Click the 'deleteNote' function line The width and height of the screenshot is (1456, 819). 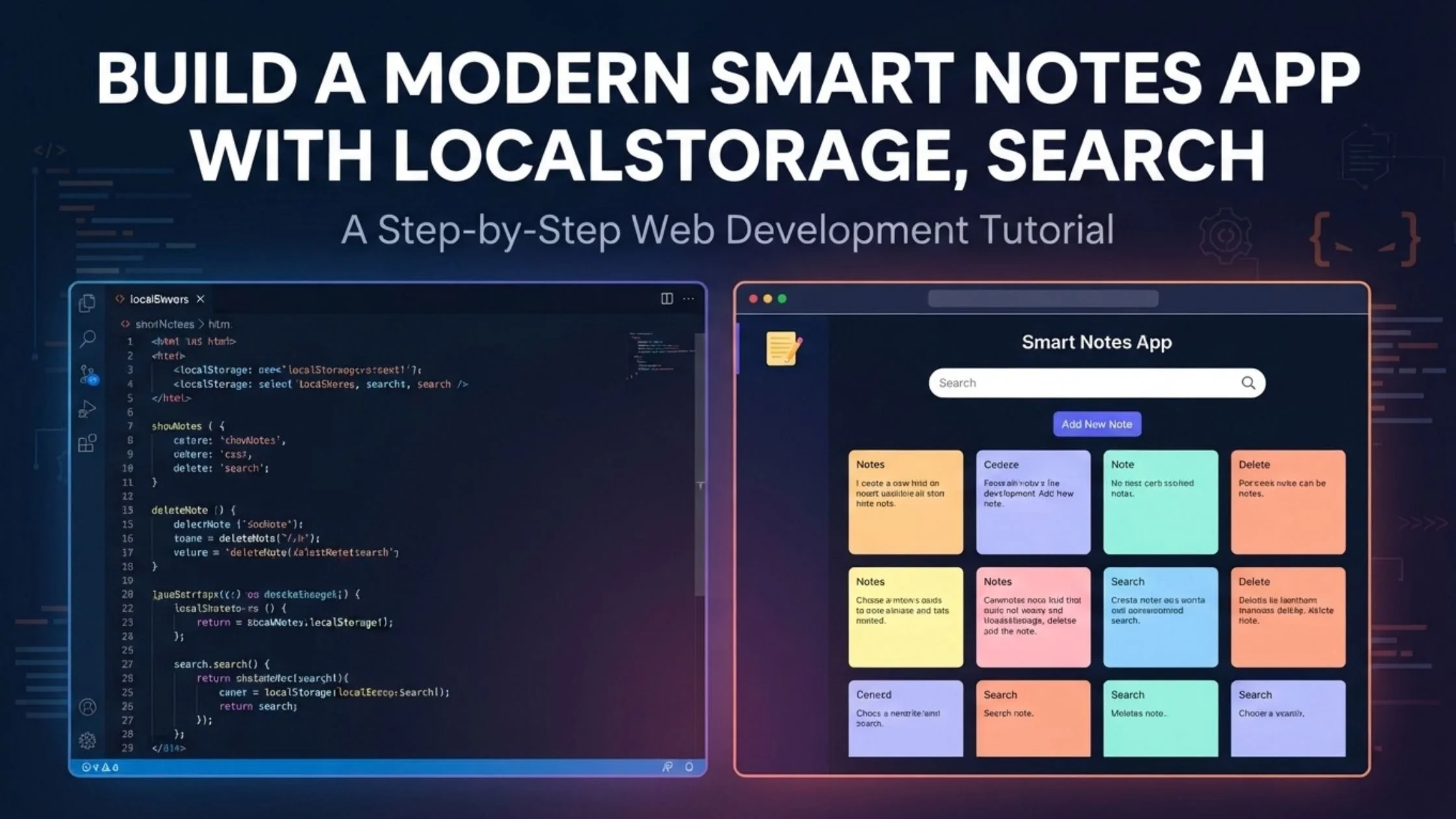(x=194, y=510)
